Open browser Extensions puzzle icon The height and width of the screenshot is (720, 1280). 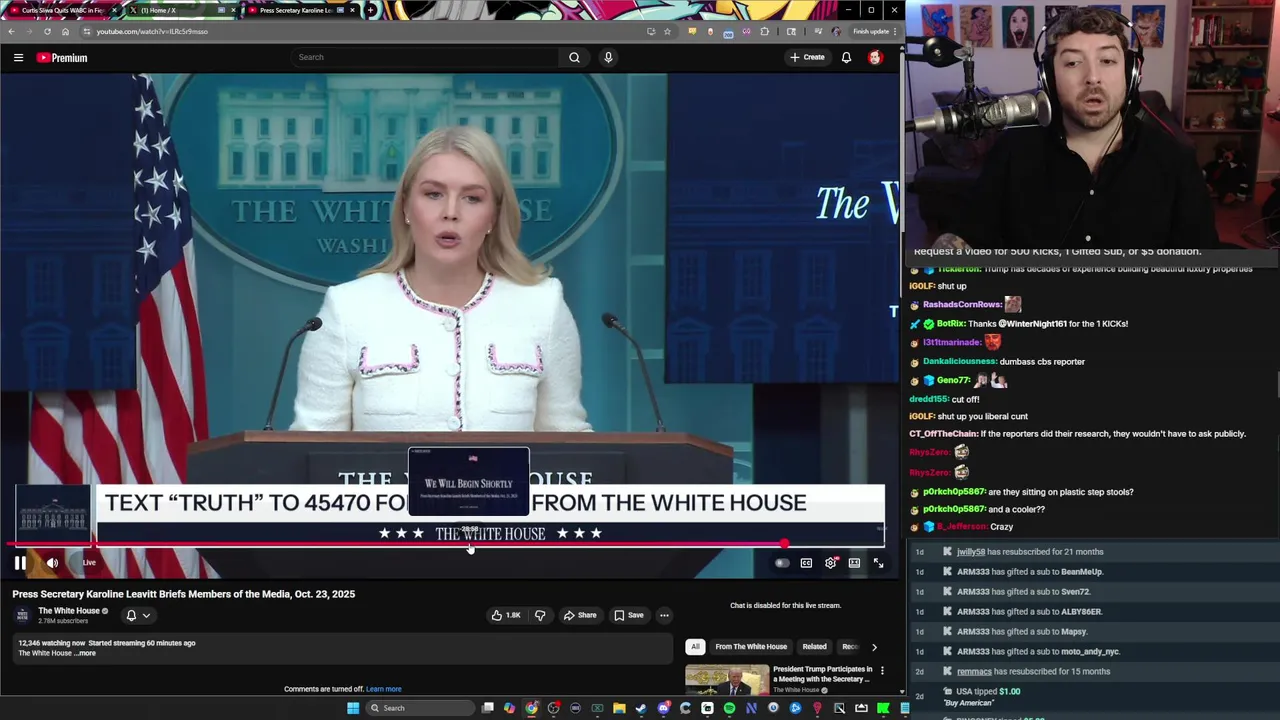[x=765, y=31]
